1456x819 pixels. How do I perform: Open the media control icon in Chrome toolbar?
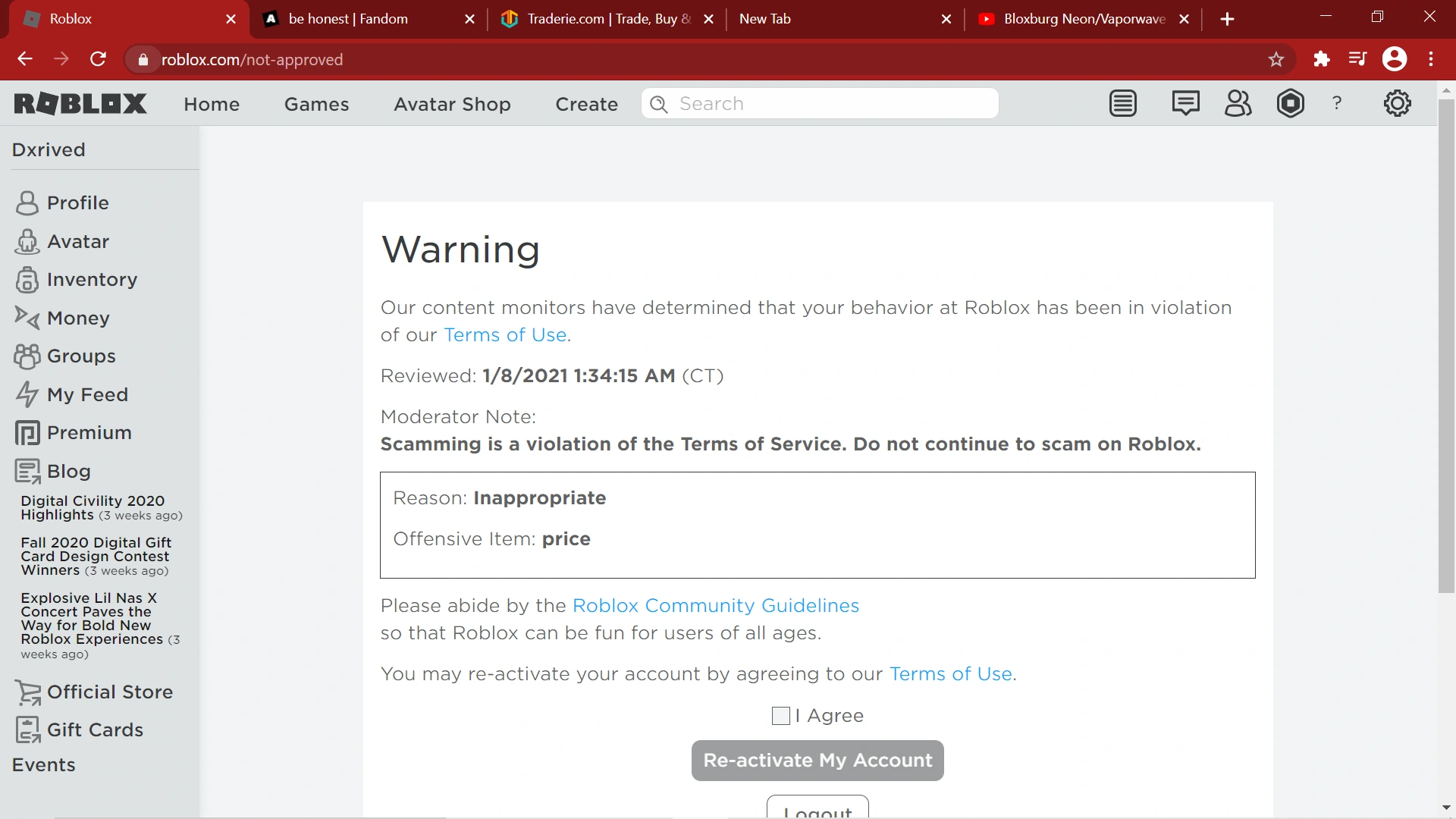pyautogui.click(x=1357, y=59)
